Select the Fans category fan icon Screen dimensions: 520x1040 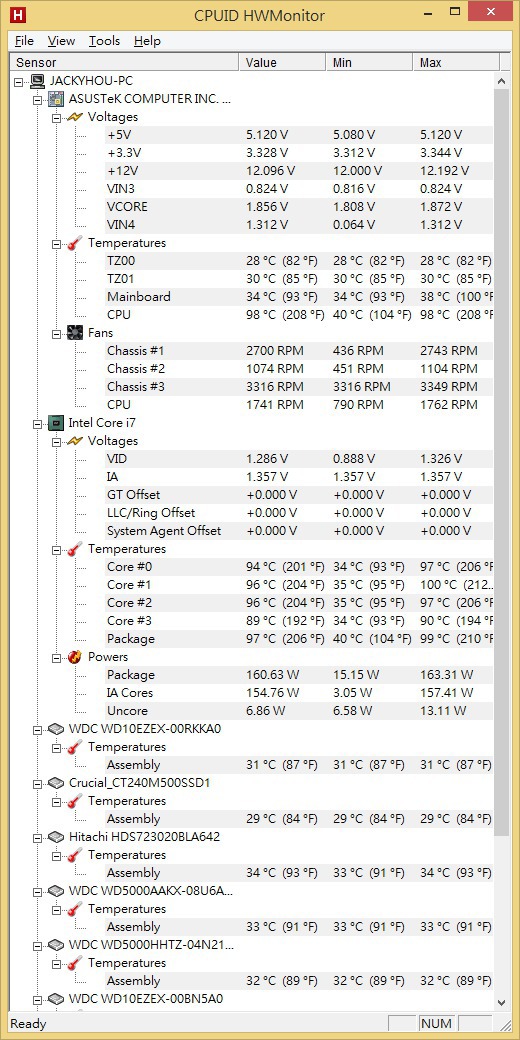point(76,332)
